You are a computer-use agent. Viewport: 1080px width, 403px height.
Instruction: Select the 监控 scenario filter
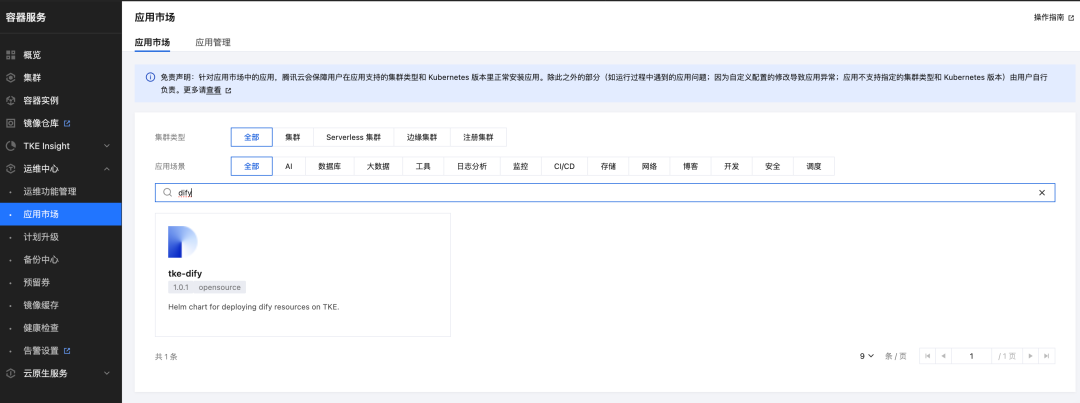tap(520, 166)
